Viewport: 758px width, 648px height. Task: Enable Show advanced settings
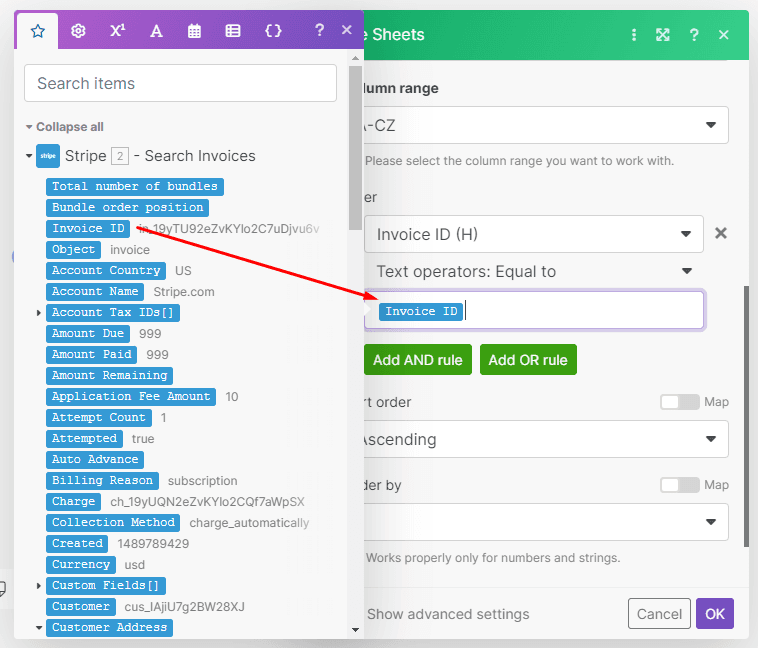coord(447,614)
